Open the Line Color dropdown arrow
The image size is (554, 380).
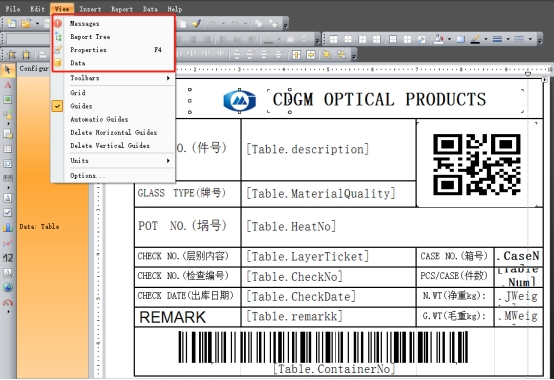click(x=486, y=39)
